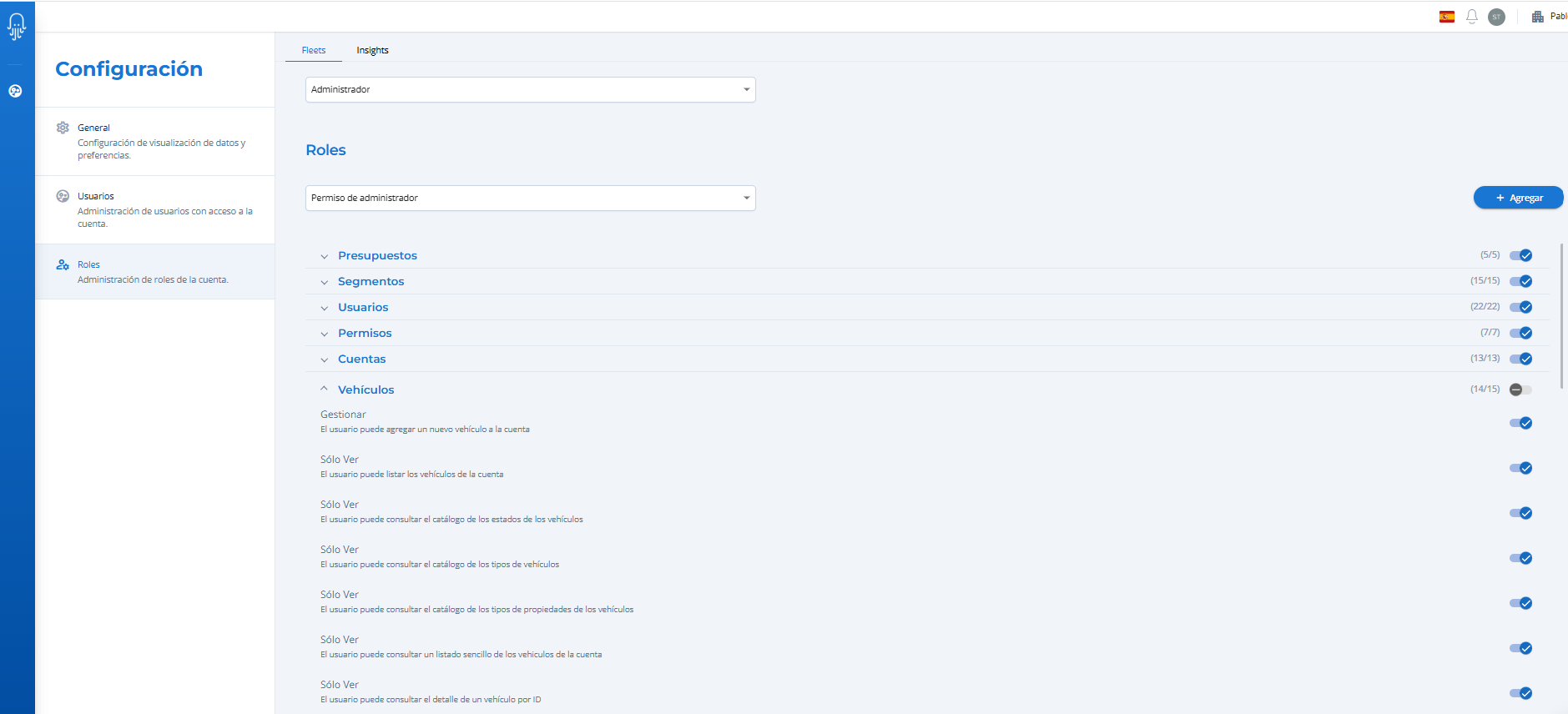The height and width of the screenshot is (714, 1568).
Task: Disable the Presupuestos permissions toggle
Action: (1520, 255)
